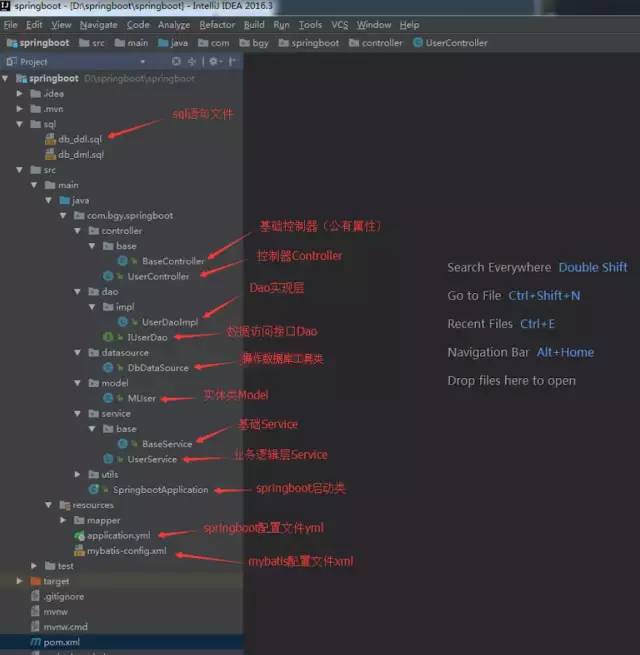Click the target folder icon
Image resolution: width=640 pixels, height=655 pixels.
point(36,581)
